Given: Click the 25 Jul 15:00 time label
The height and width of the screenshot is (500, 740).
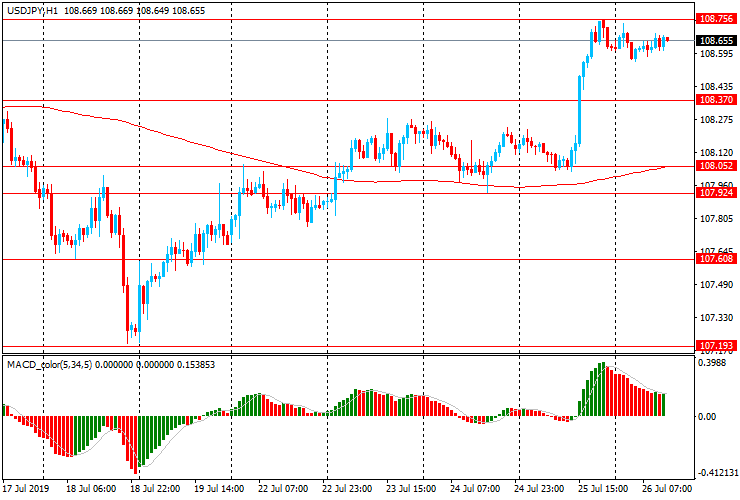Looking at the screenshot, I should point(603,488).
